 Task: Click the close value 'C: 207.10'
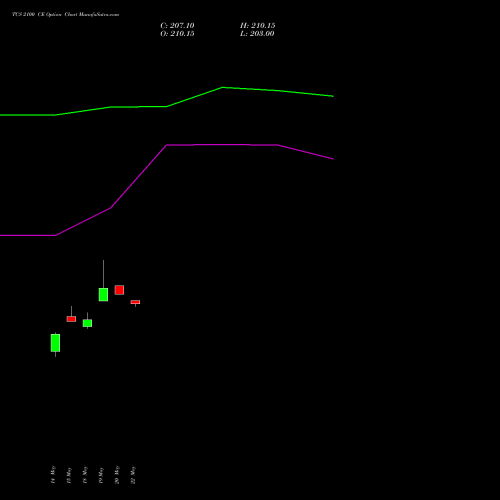177,26
